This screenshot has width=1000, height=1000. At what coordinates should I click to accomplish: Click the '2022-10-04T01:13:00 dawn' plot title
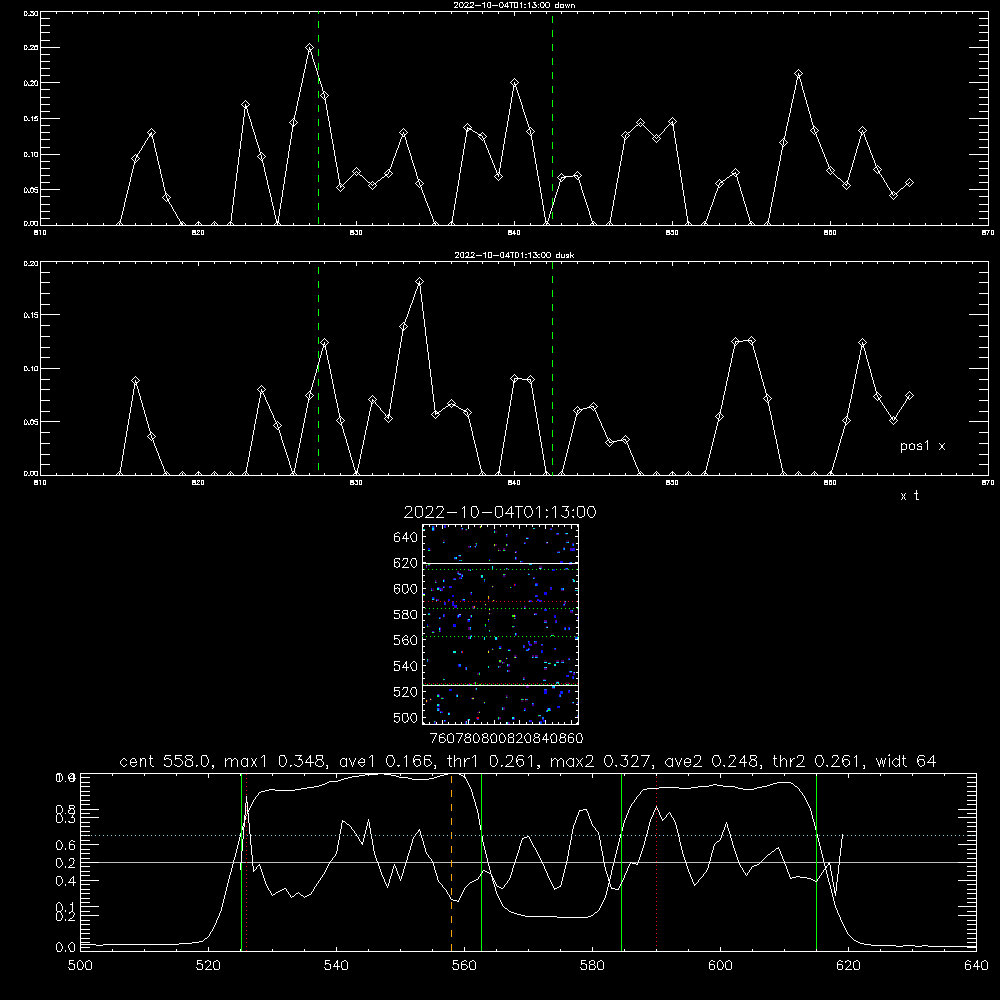[x=514, y=5]
